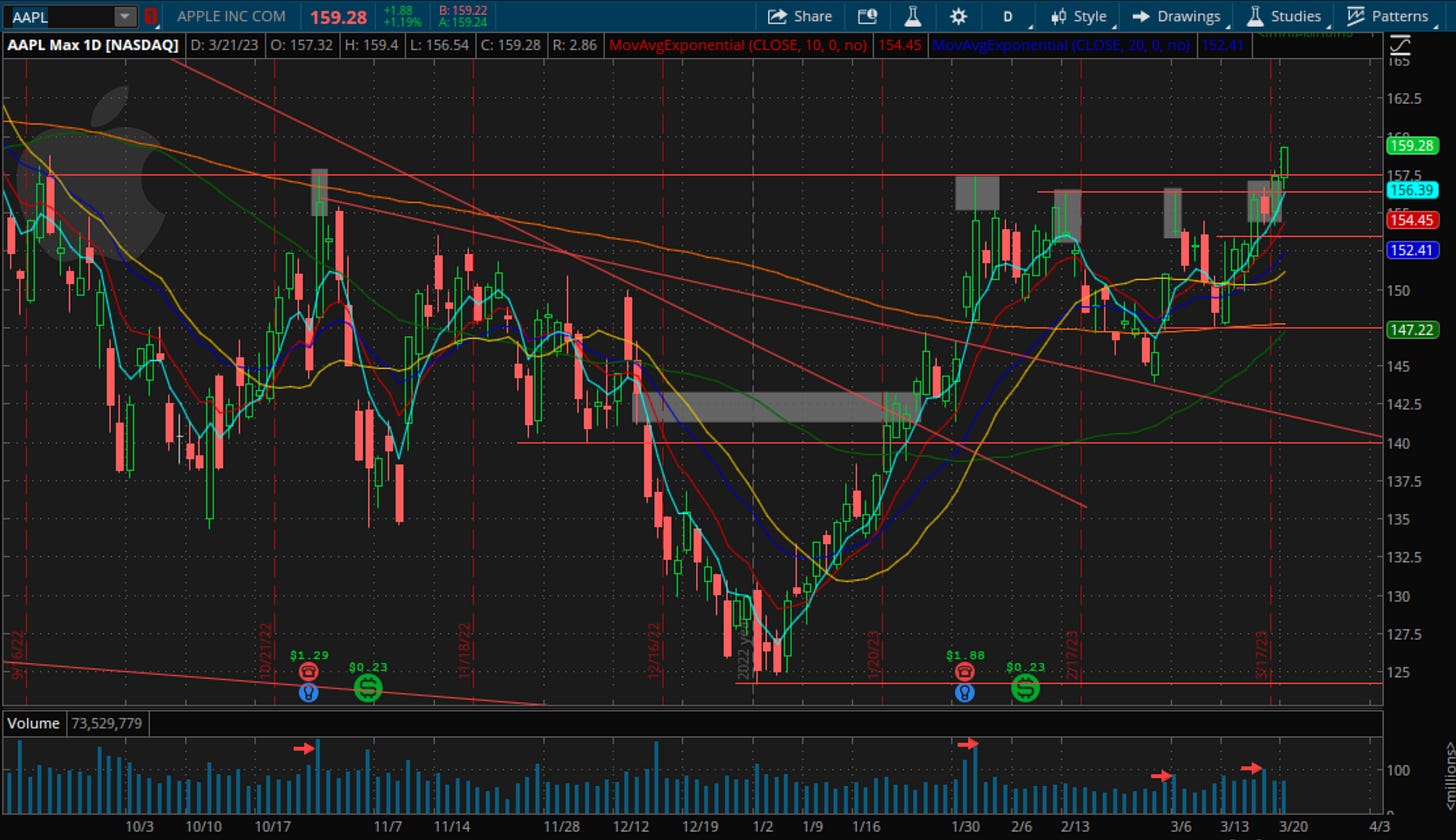Image resolution: width=1456 pixels, height=840 pixels.
Task: Click the <millions> volume axis label
Action: point(1449,774)
